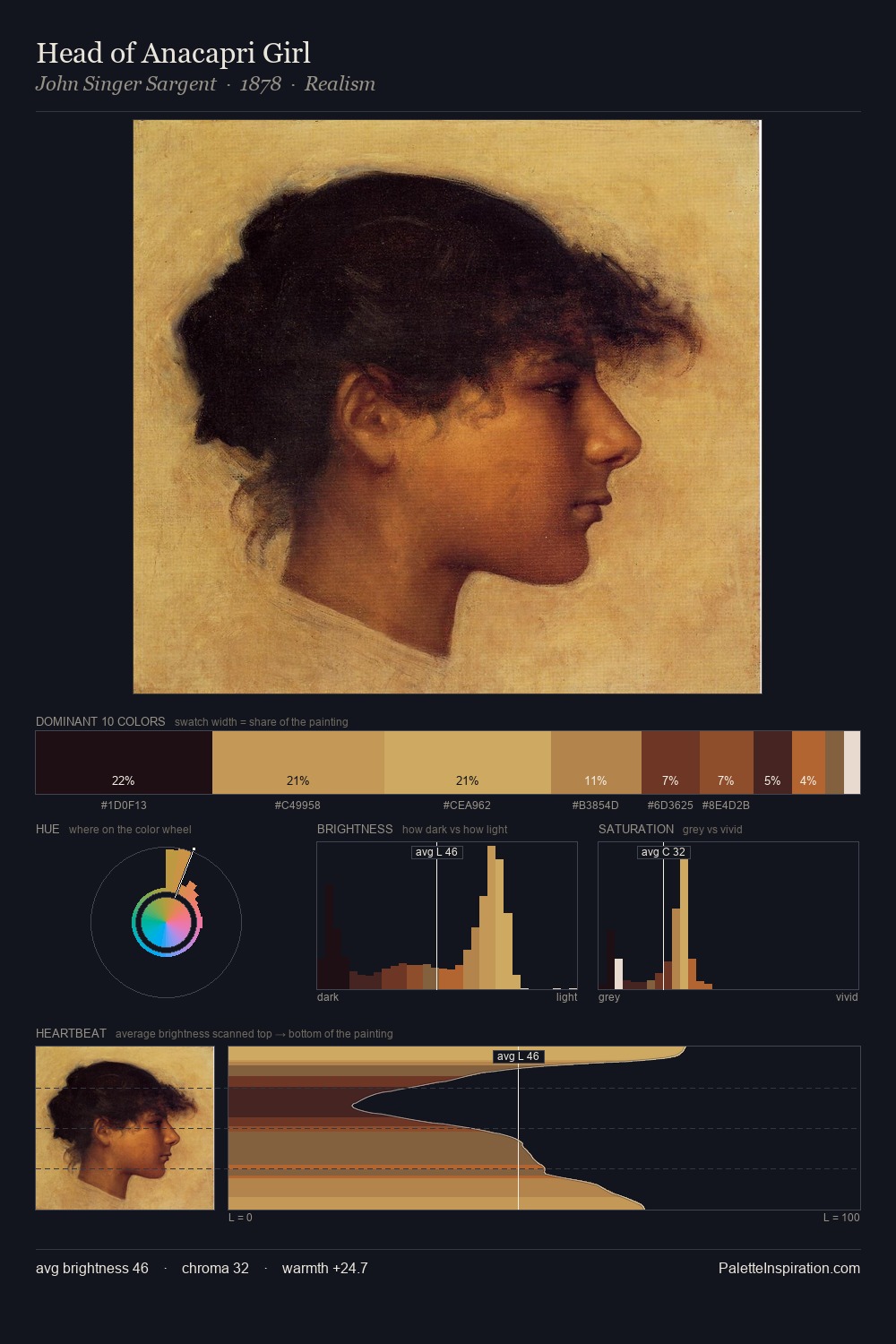896x1344 pixels.
Task: Click the '#CEA962' hex code label
Action: tap(467, 806)
